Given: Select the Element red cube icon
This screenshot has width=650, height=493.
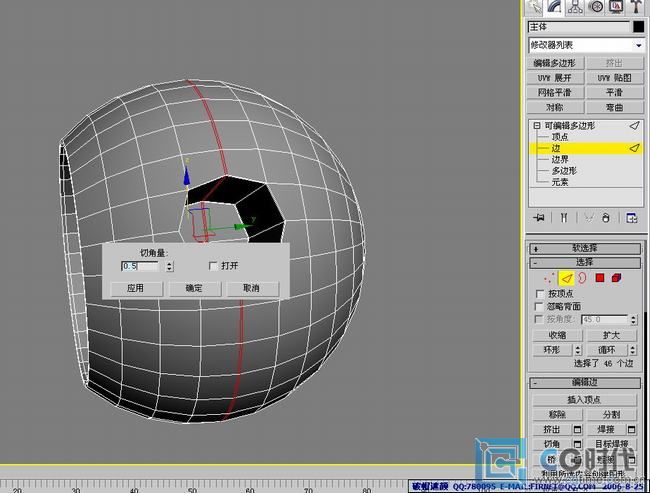Looking at the screenshot, I should click(x=616, y=278).
